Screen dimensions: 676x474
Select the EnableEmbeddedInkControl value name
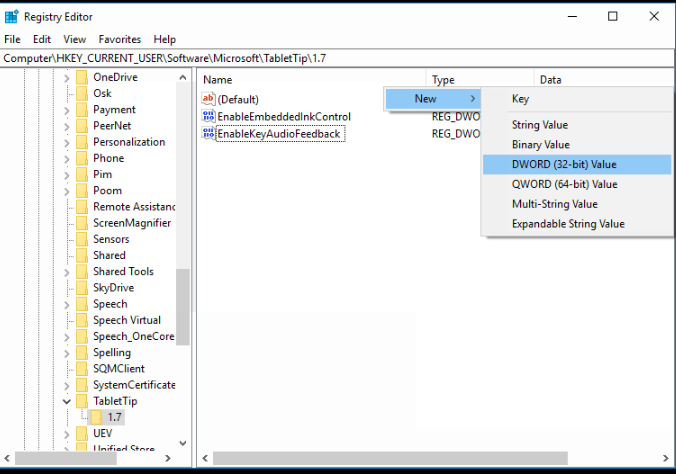pyautogui.click(x=284, y=117)
